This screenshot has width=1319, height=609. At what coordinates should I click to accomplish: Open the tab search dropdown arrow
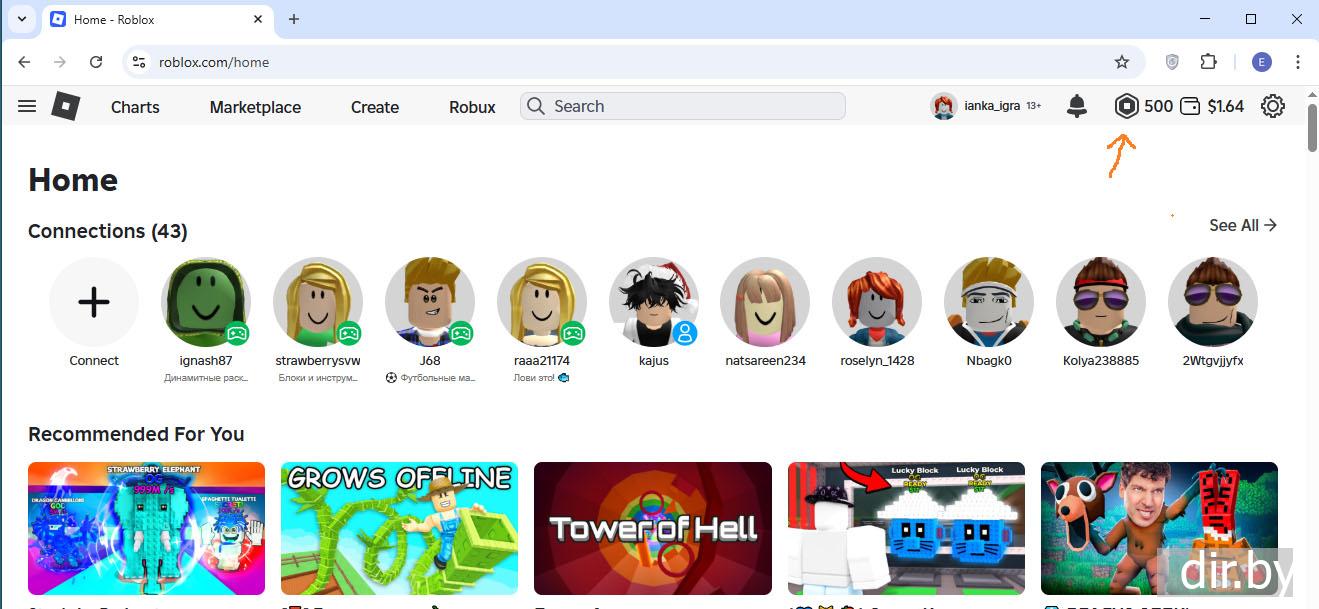pyautogui.click(x=21, y=19)
